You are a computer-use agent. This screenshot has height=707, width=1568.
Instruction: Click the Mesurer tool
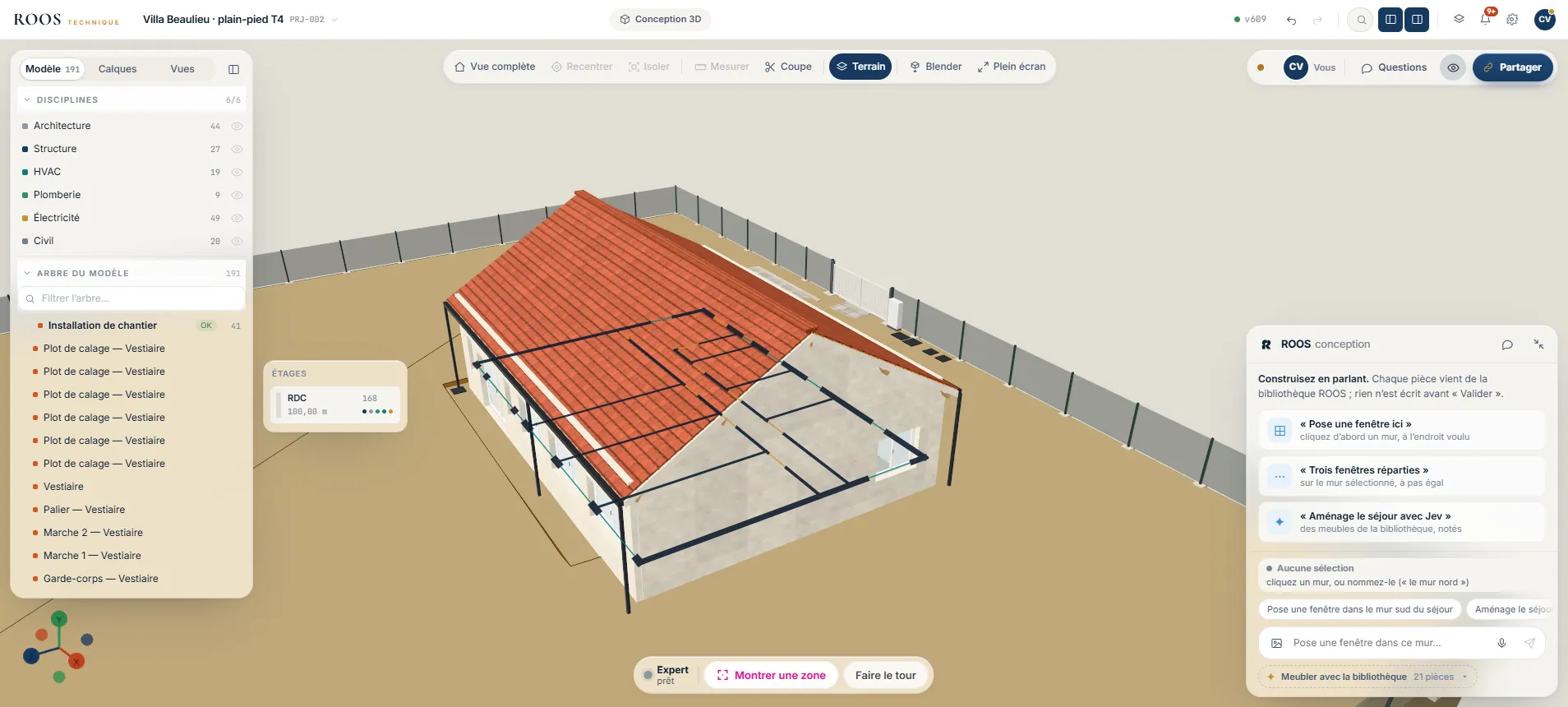click(722, 67)
